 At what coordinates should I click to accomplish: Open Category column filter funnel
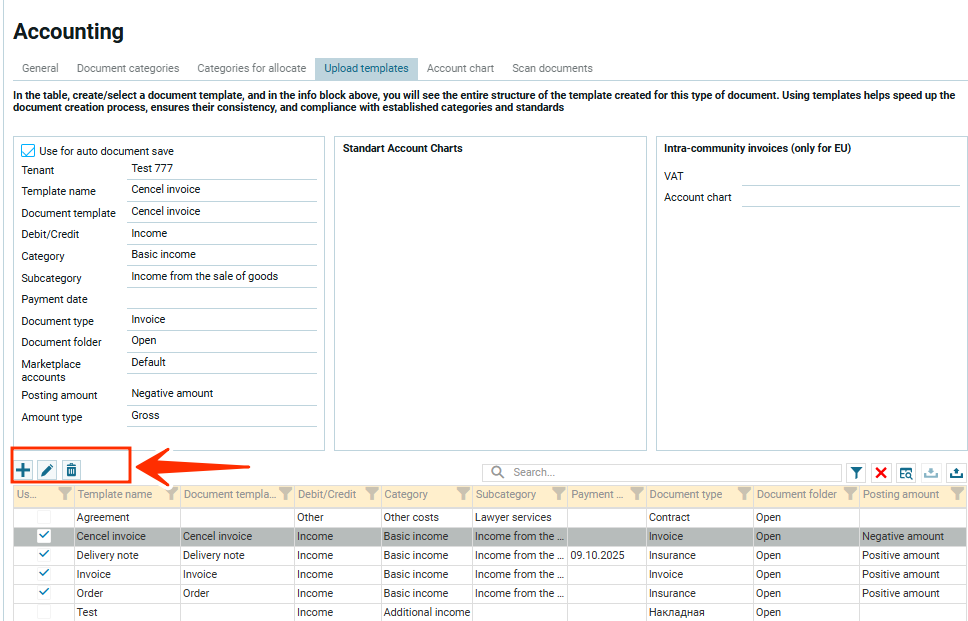(463, 494)
